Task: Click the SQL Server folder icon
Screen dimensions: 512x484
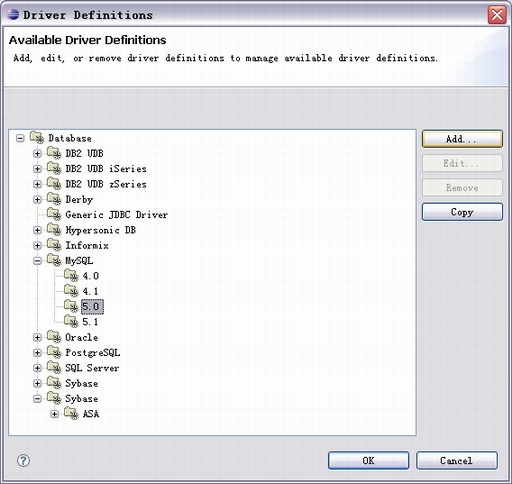Action: [x=54, y=367]
